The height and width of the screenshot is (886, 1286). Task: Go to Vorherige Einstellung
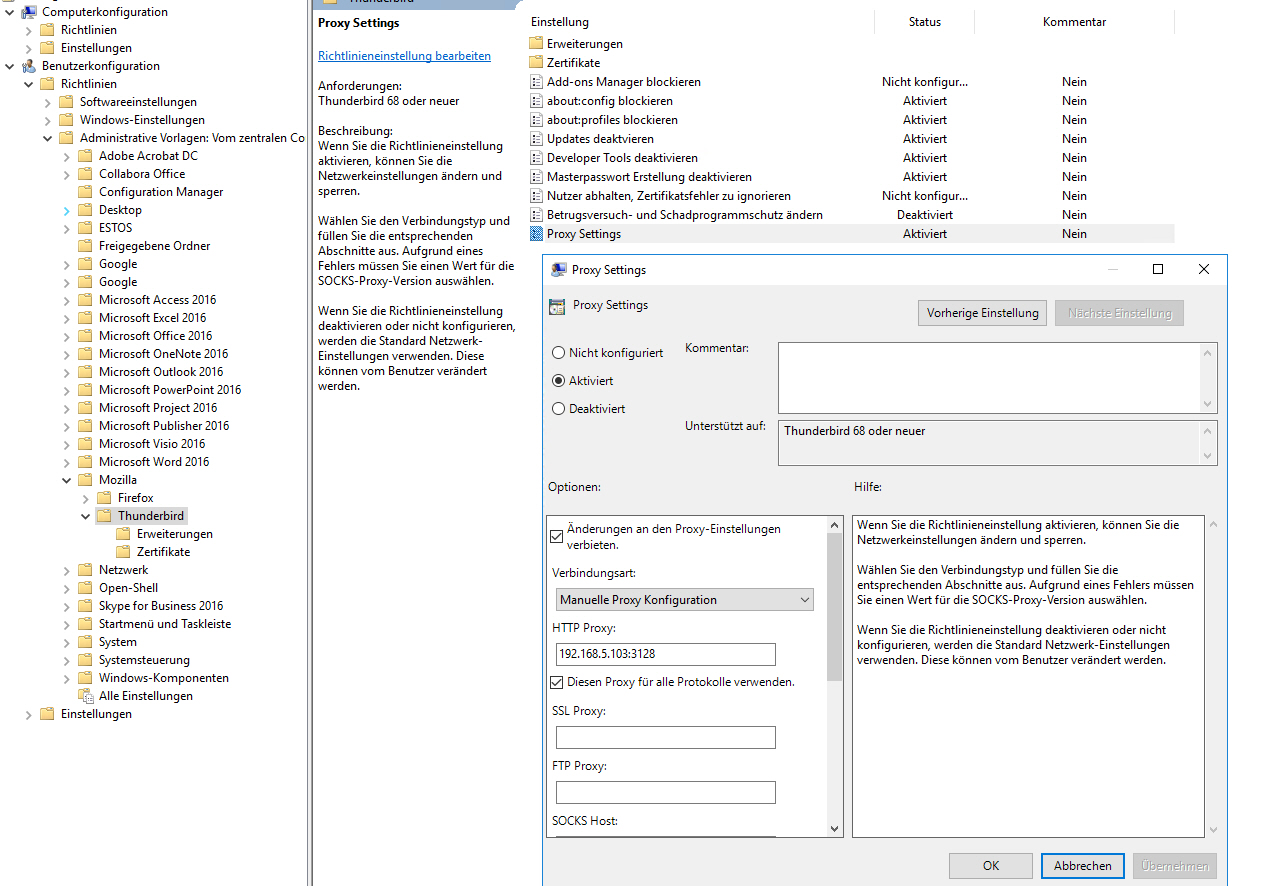982,313
